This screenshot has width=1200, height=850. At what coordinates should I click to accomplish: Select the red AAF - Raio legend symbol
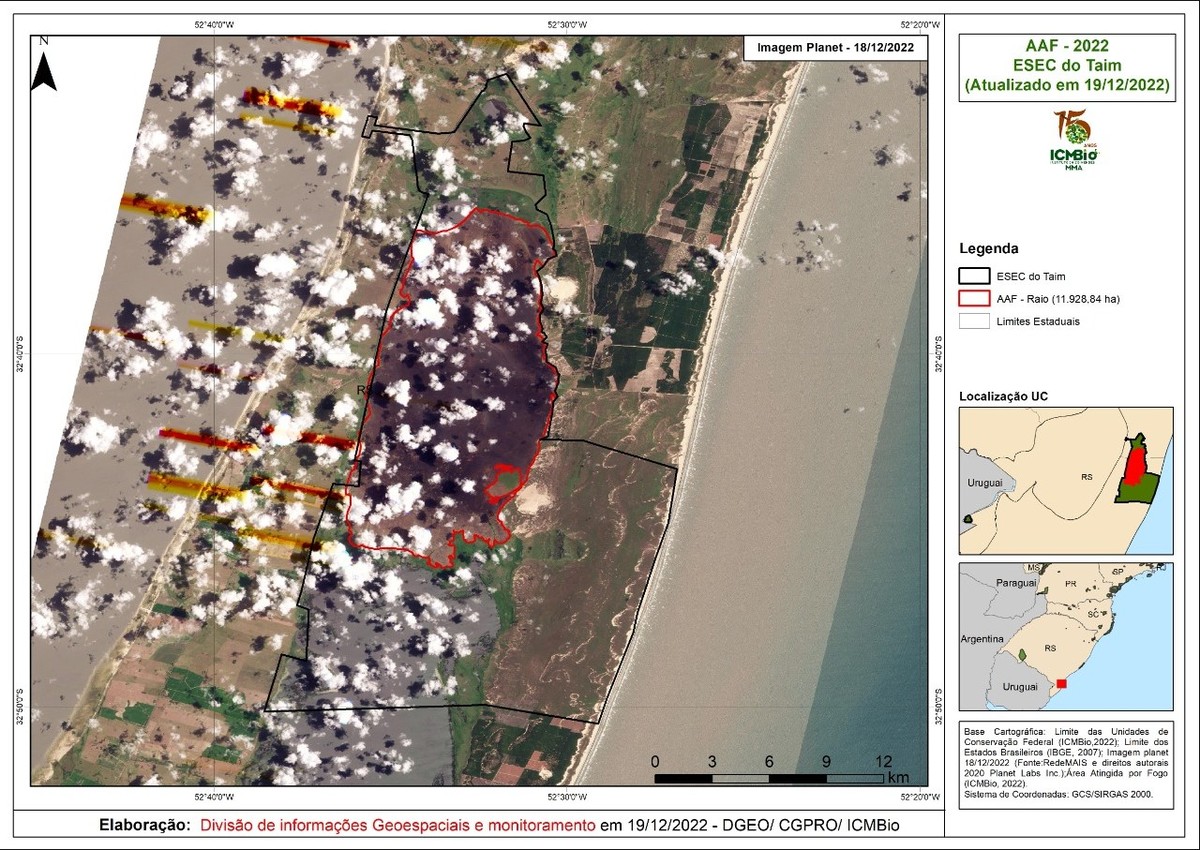[974, 298]
